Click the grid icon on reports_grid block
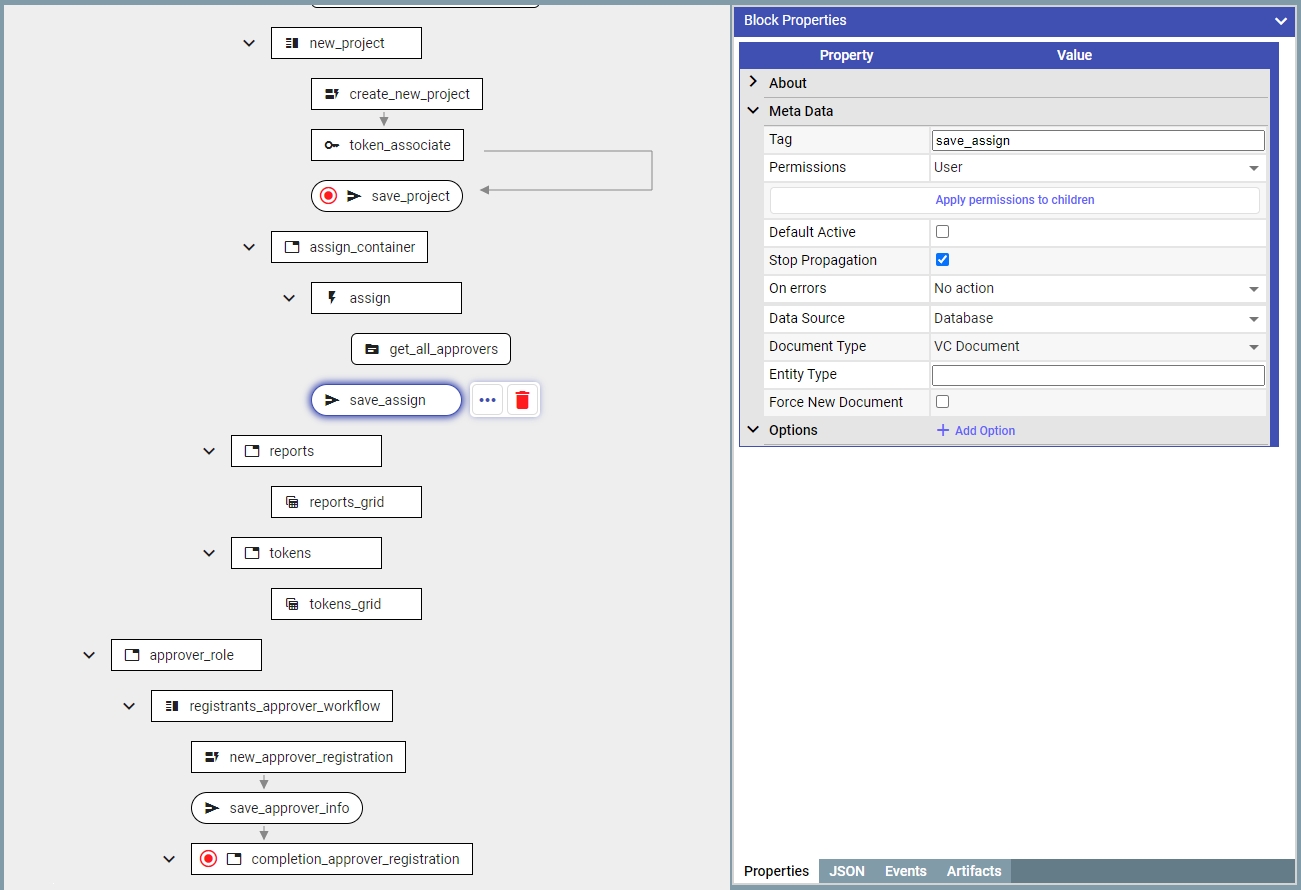The height and width of the screenshot is (890, 1301). (292, 502)
